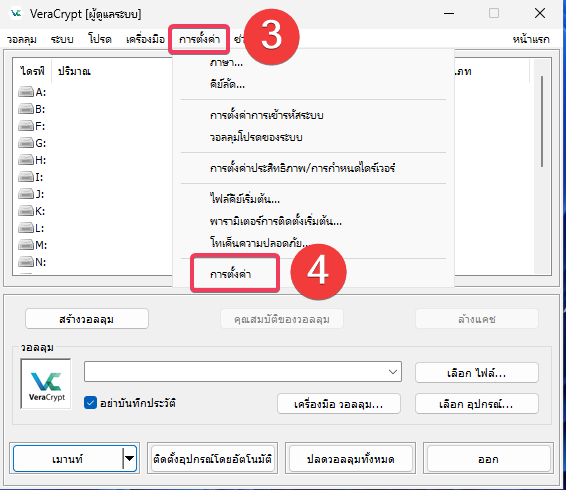Open the วอลลุม menu
Image resolution: width=566 pixels, height=490 pixels.
22,39
